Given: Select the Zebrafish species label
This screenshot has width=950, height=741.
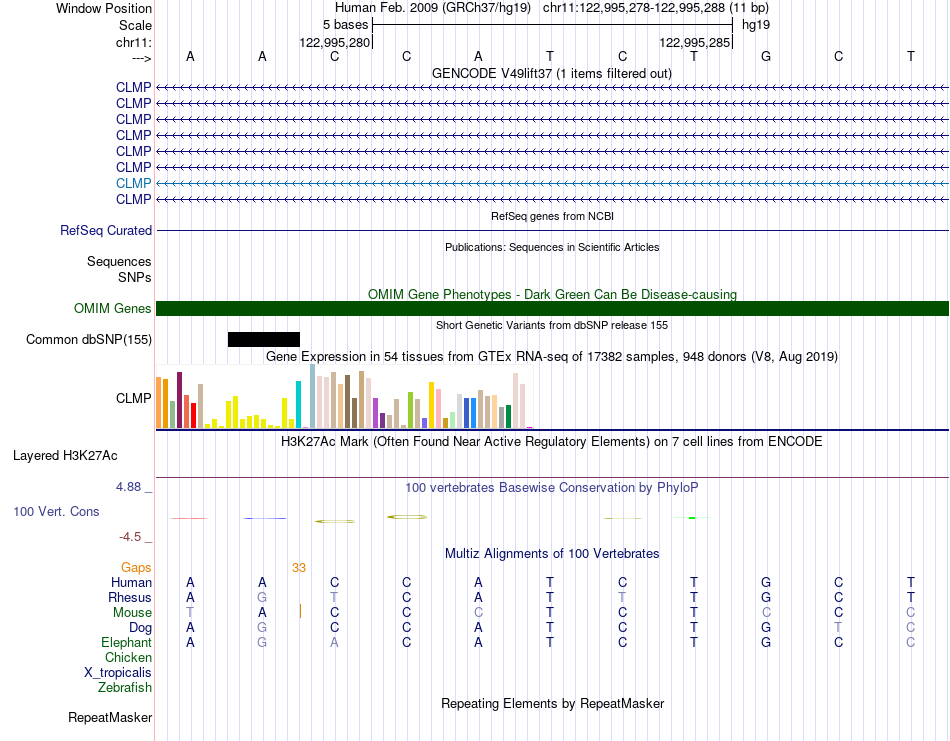Looking at the screenshot, I should pos(125,688).
